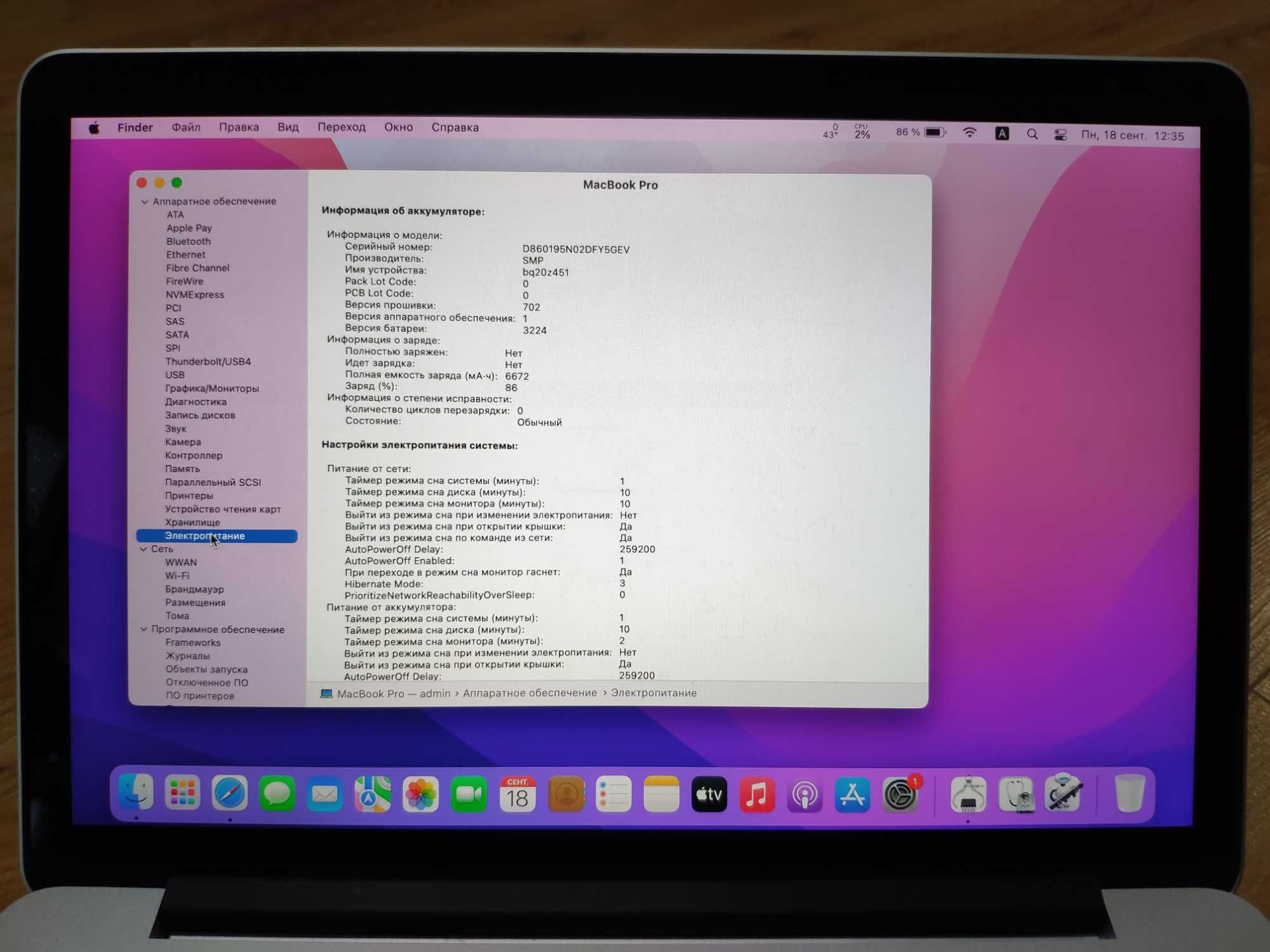Screen dimensions: 1270x952
Task: Click the Состояние value Обычный
Action: pos(539,423)
